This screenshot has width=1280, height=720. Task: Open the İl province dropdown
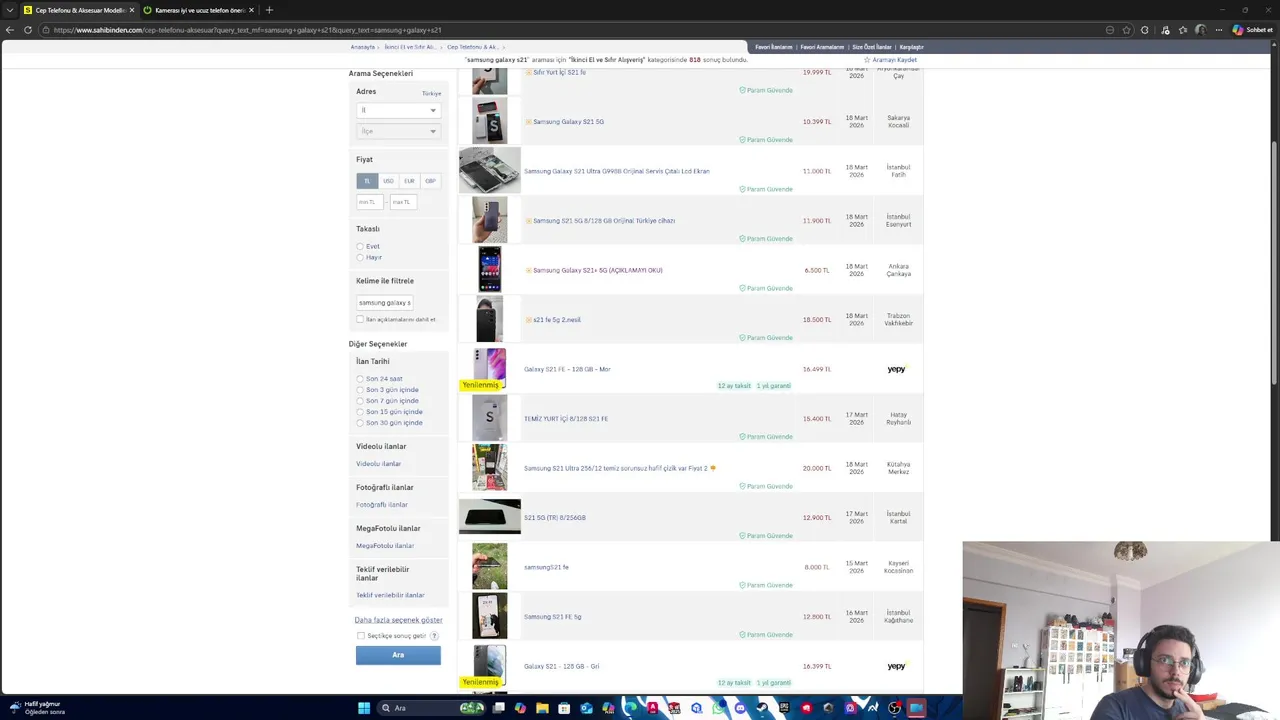tap(398, 110)
